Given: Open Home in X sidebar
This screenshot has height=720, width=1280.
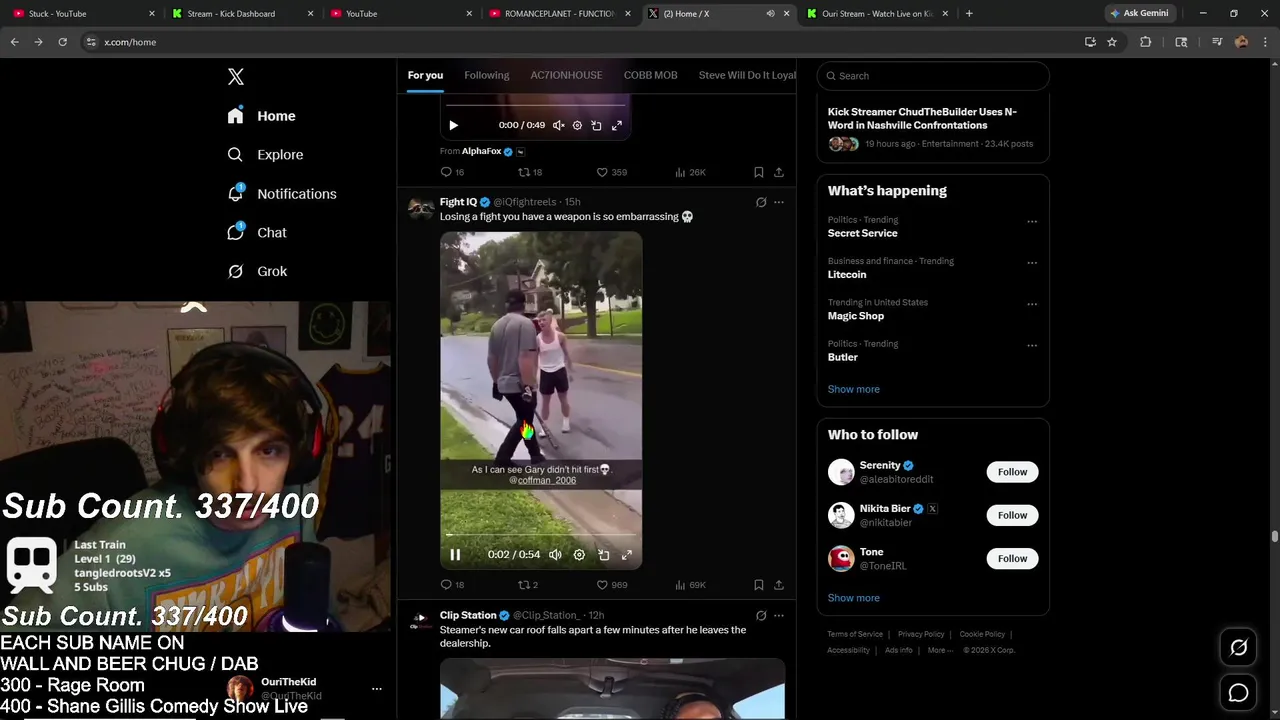Looking at the screenshot, I should tap(262, 116).
